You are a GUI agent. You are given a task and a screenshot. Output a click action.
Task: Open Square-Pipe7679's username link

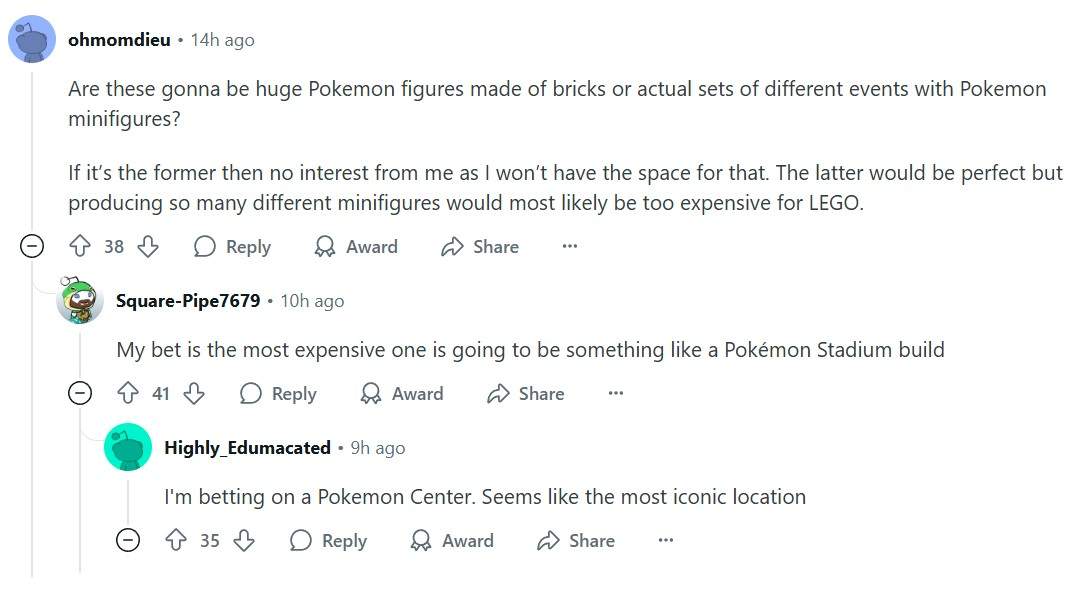(188, 301)
